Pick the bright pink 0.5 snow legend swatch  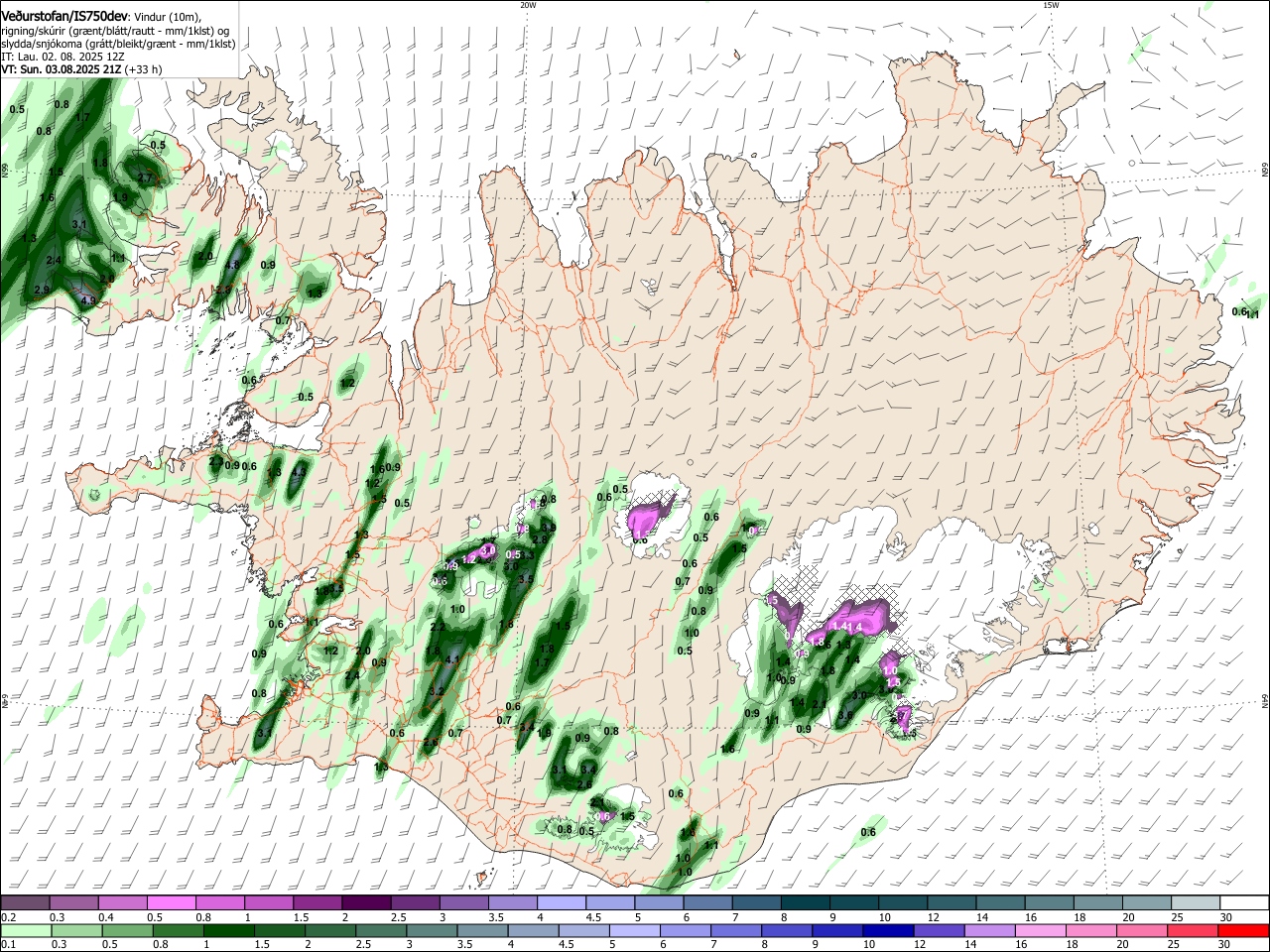[x=170, y=903]
